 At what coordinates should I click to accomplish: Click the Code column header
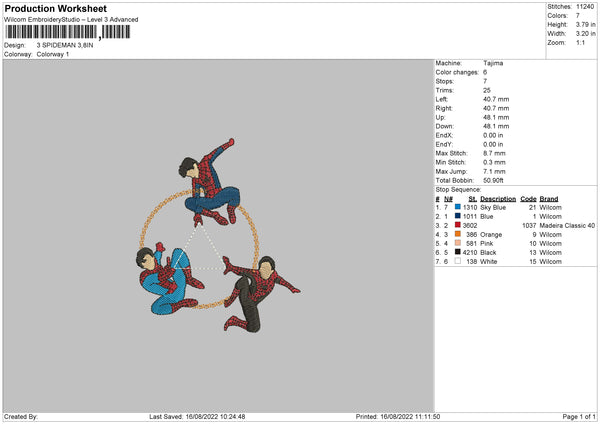pos(528,199)
